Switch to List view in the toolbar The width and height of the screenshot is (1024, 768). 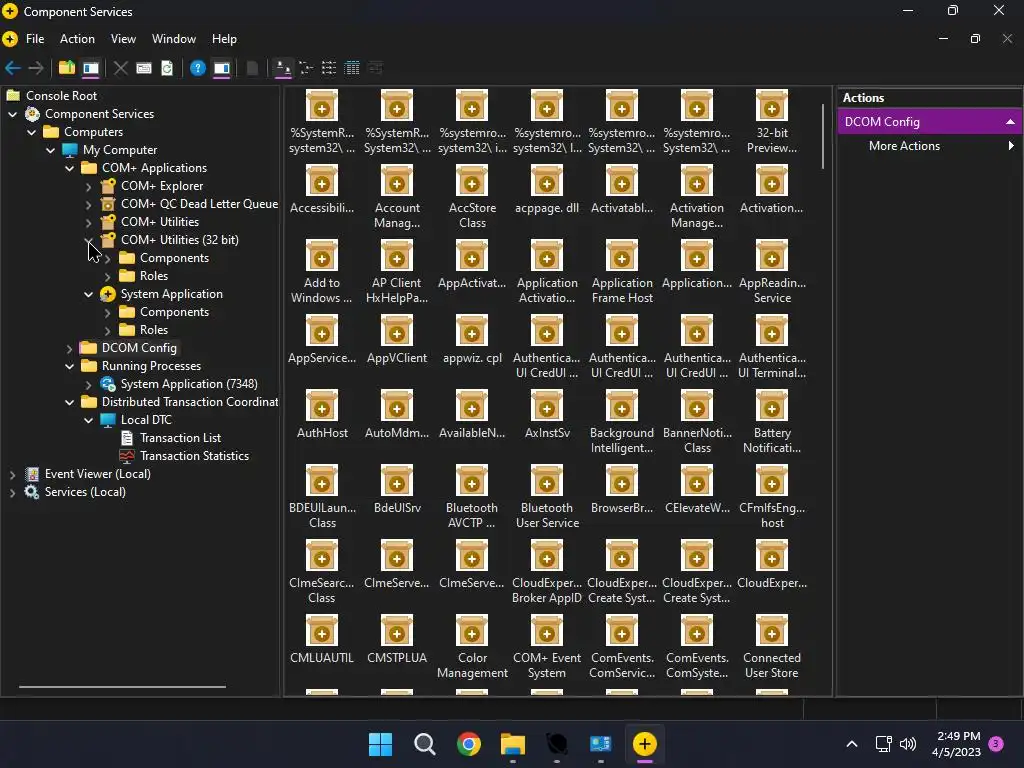(x=328, y=68)
